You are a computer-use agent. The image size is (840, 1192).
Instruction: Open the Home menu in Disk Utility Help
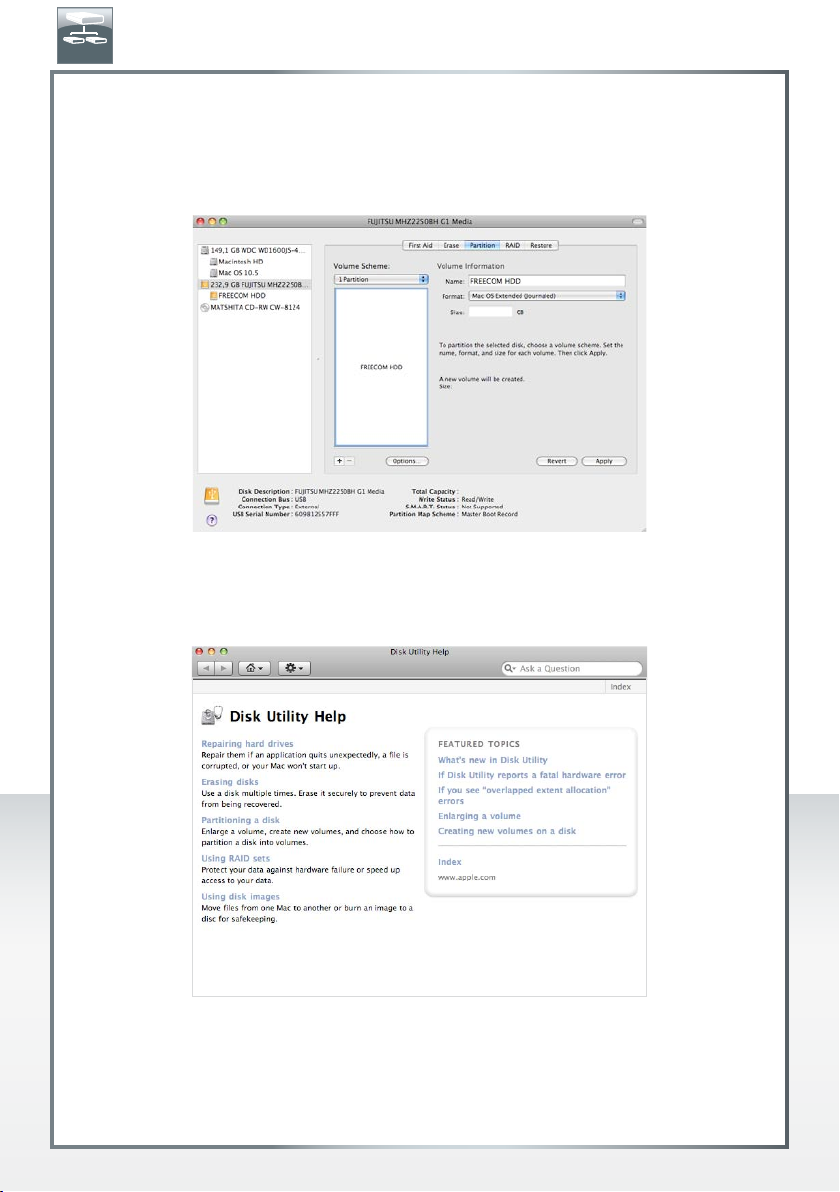click(254, 668)
